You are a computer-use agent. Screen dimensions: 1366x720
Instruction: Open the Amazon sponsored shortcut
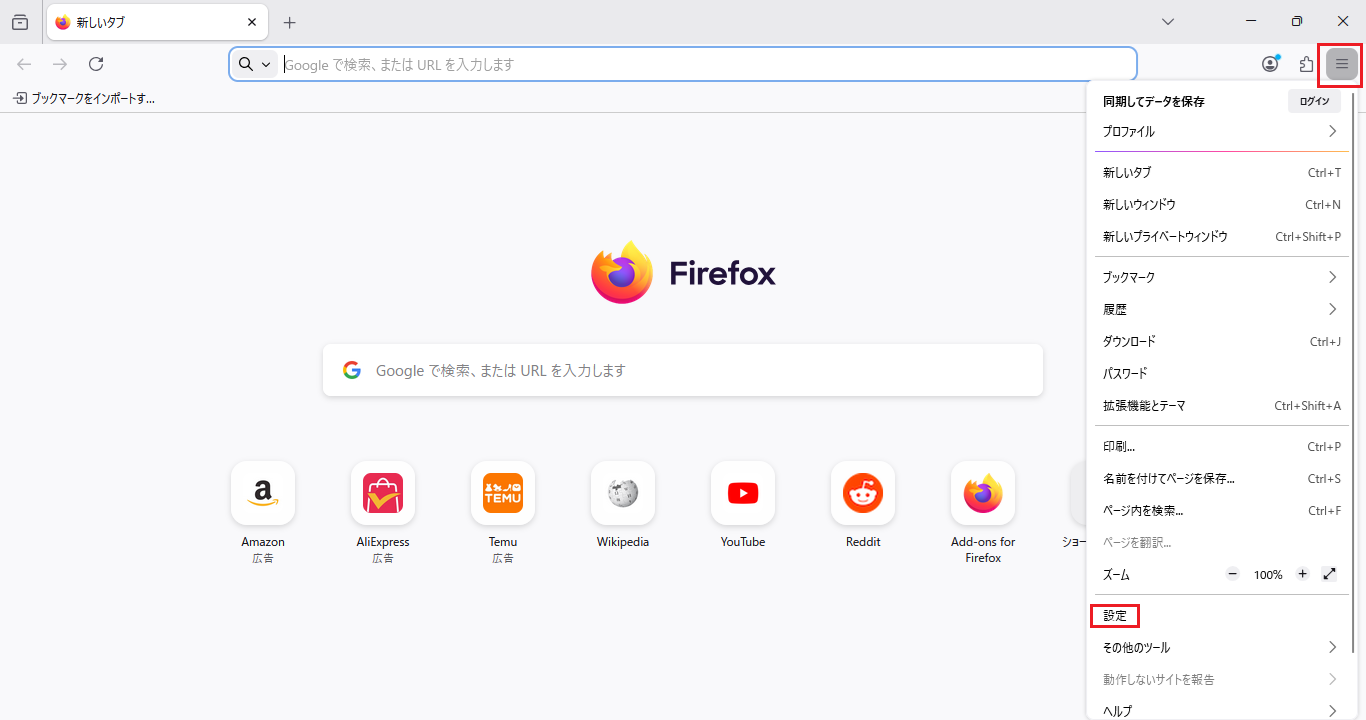click(262, 493)
